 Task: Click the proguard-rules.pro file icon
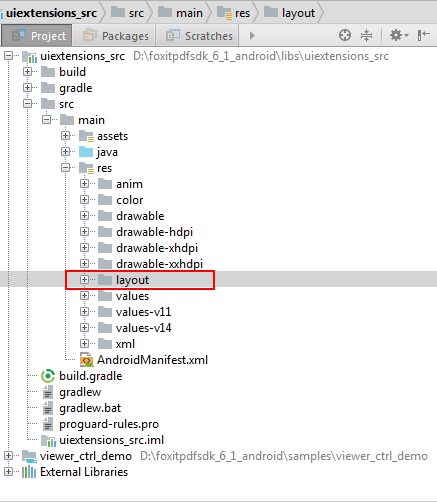(48, 424)
